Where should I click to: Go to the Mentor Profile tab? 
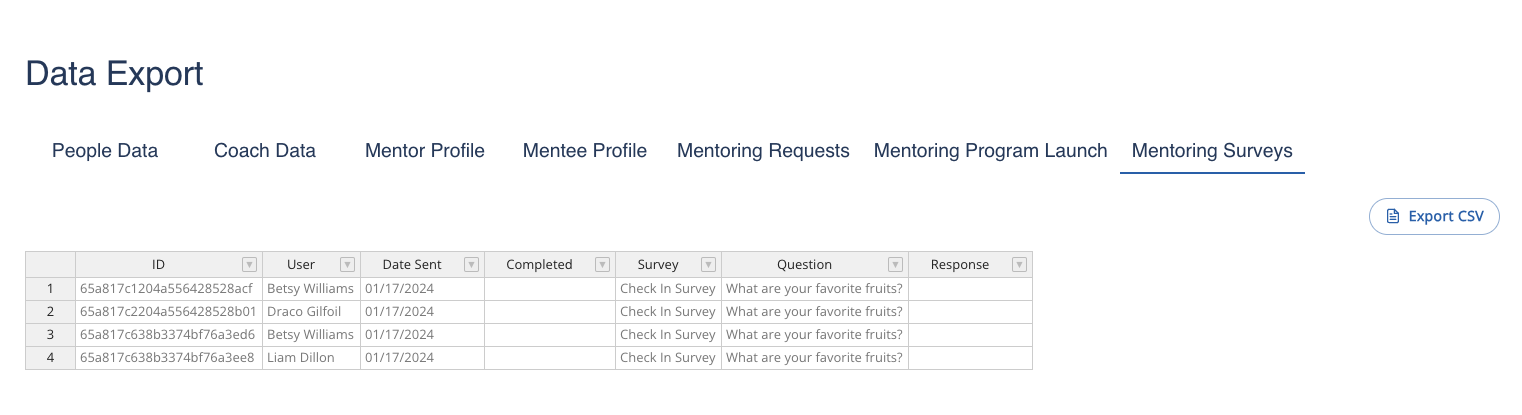tap(425, 151)
